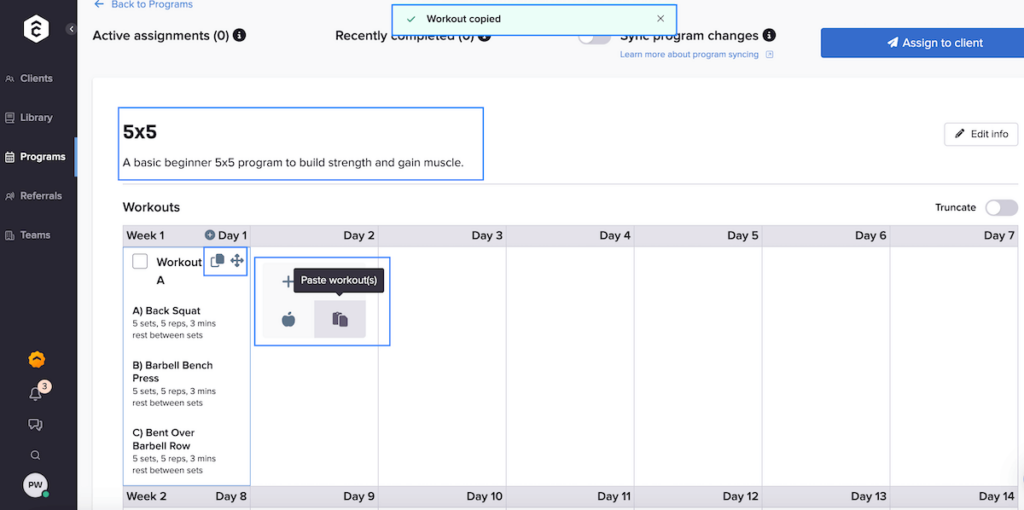The height and width of the screenshot is (510, 1024).
Task: Click the Assign to client button
Action: pos(921,43)
